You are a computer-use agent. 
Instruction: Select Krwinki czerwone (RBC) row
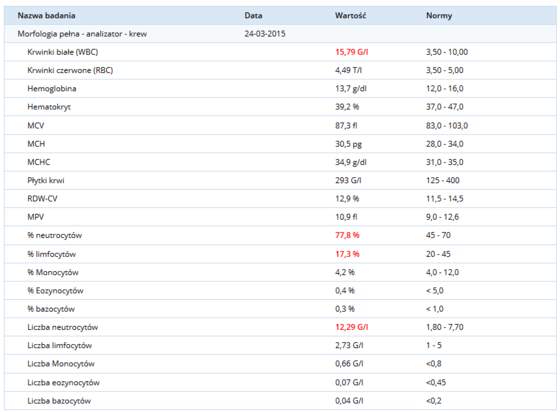point(280,70)
